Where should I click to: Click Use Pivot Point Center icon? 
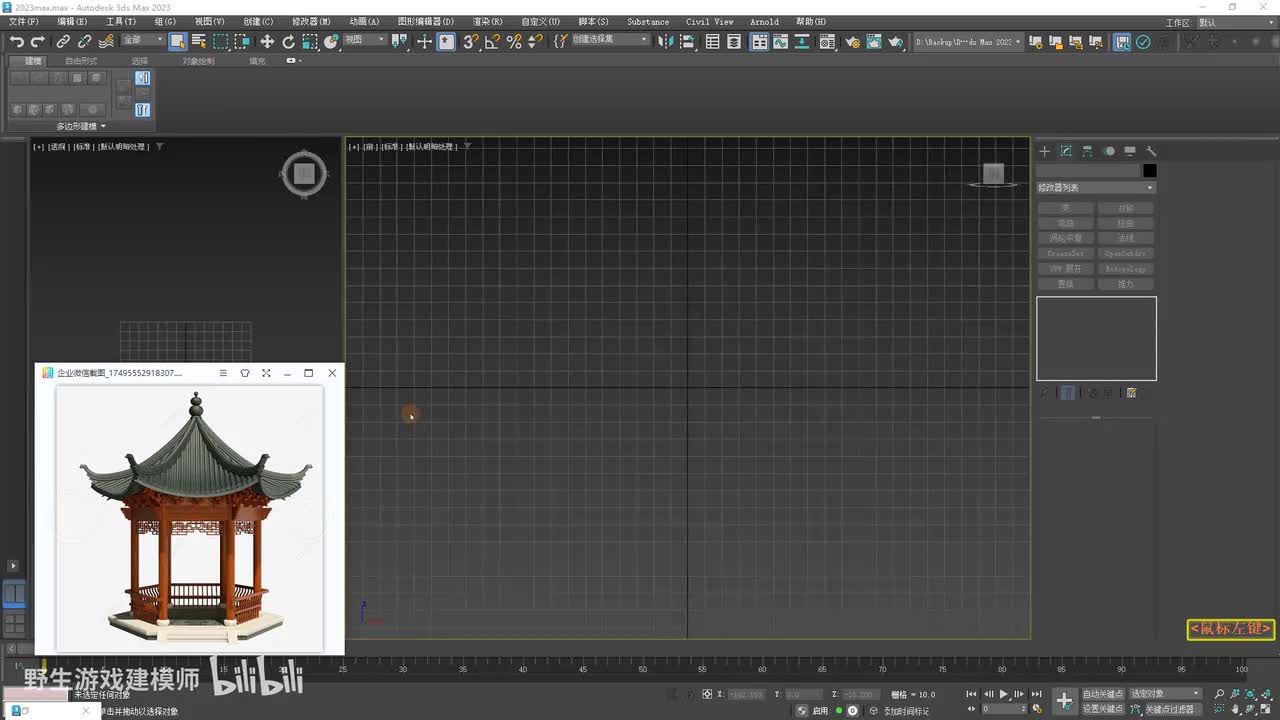click(x=400, y=41)
